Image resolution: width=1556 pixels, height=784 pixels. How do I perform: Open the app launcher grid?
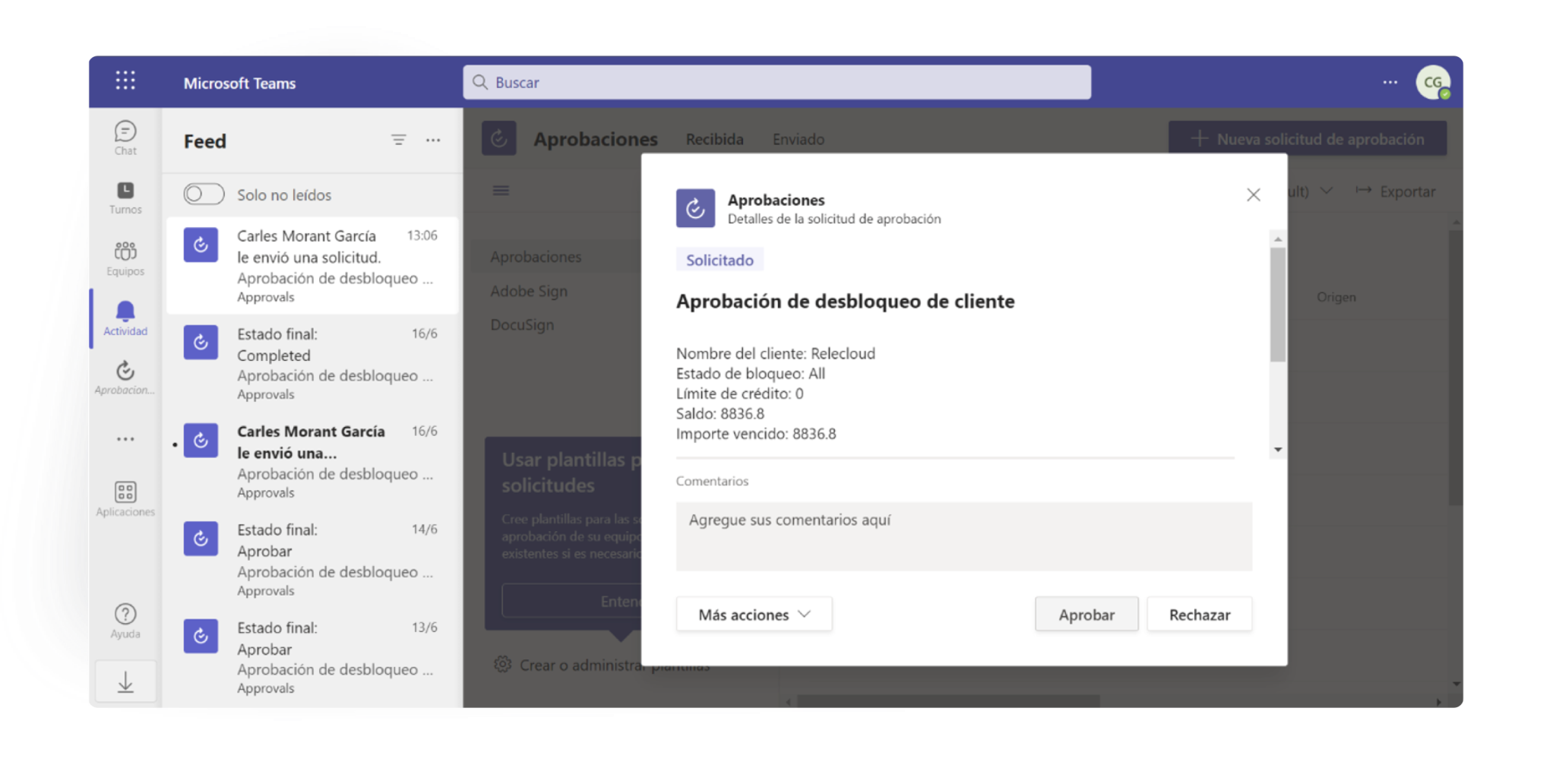125,81
